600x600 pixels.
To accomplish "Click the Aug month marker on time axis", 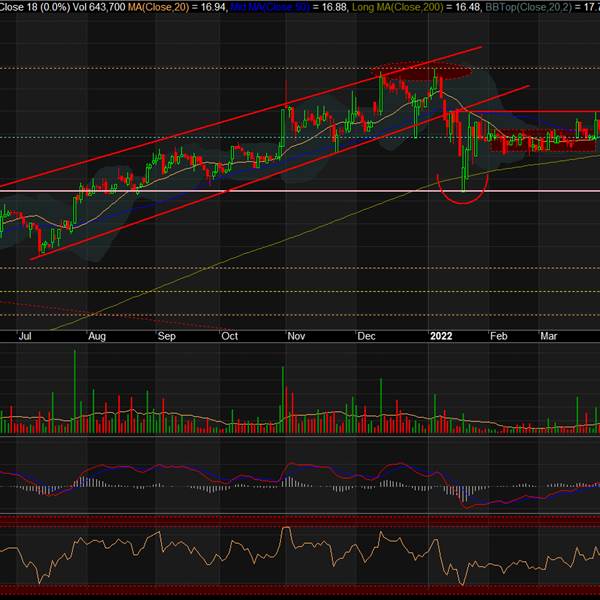I will pyautogui.click(x=96, y=338).
